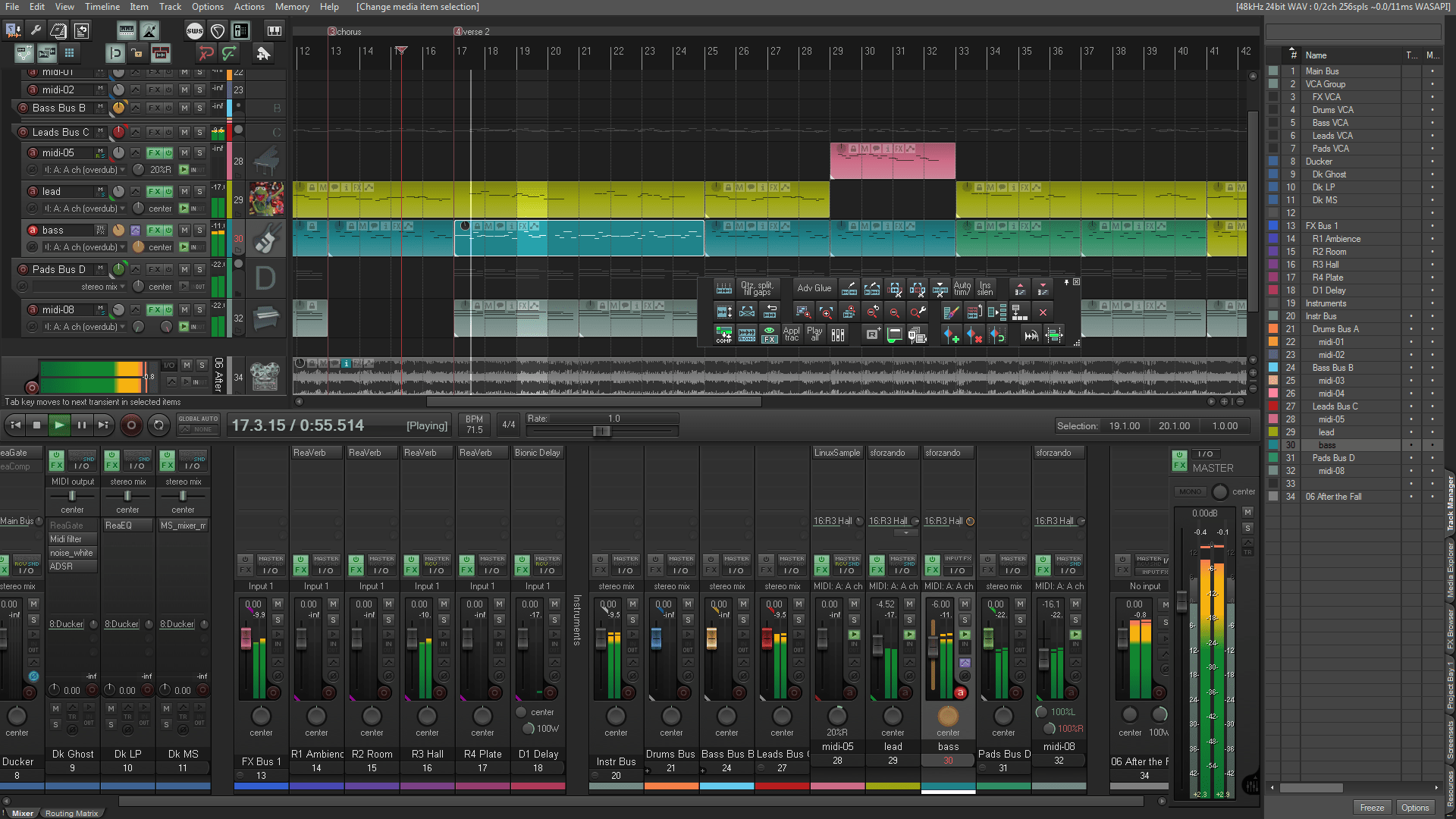Switch to the Routing Matrix tab
Image resolution: width=1456 pixels, height=819 pixels.
[x=71, y=813]
